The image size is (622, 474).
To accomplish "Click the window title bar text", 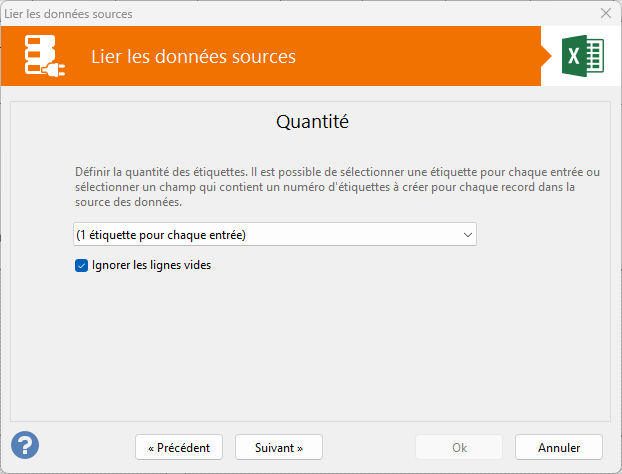I will 68,14.
